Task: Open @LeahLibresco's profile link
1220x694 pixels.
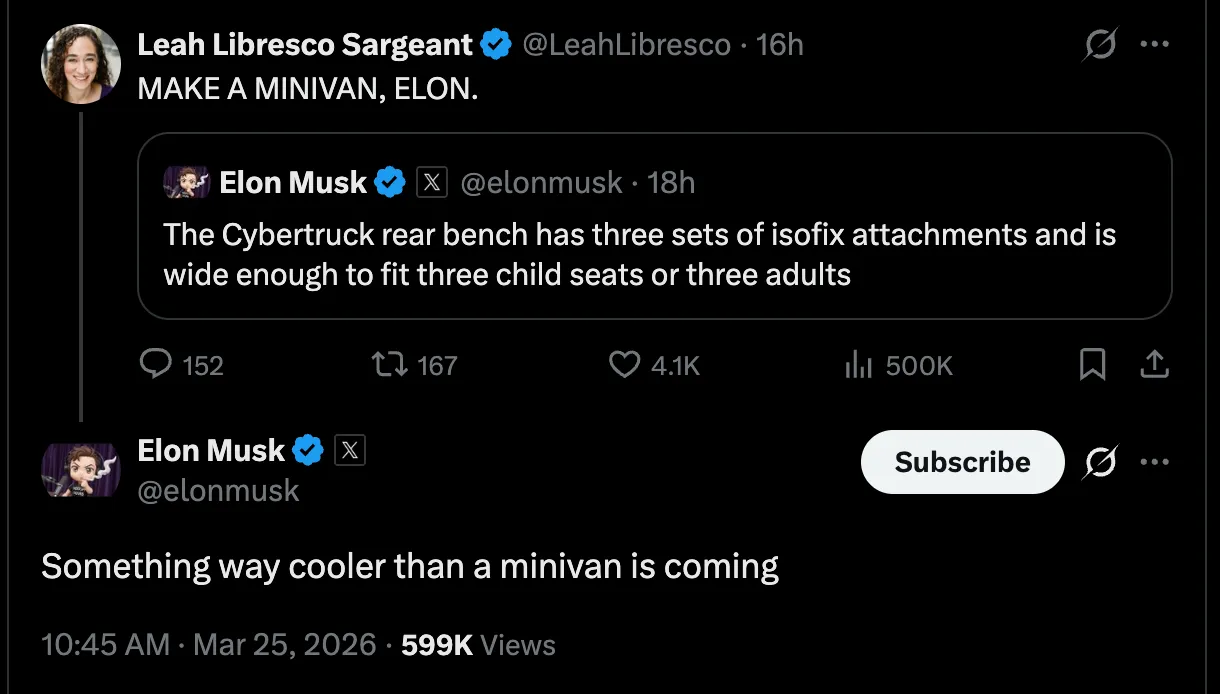Action: [628, 44]
